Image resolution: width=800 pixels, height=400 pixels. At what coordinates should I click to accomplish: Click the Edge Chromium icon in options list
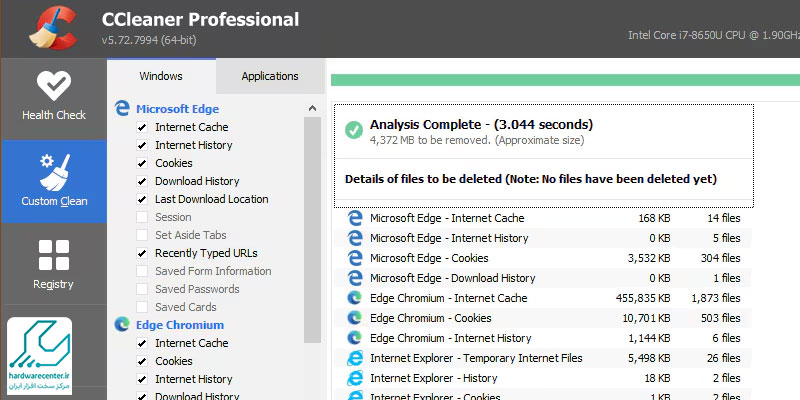click(x=122, y=324)
